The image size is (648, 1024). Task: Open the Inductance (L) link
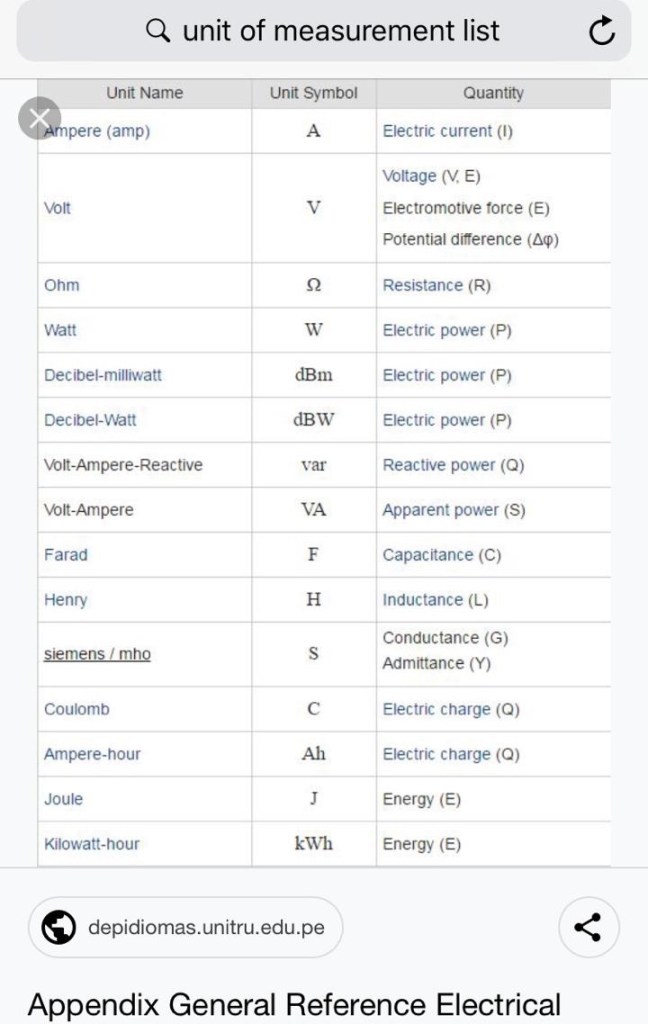point(435,600)
